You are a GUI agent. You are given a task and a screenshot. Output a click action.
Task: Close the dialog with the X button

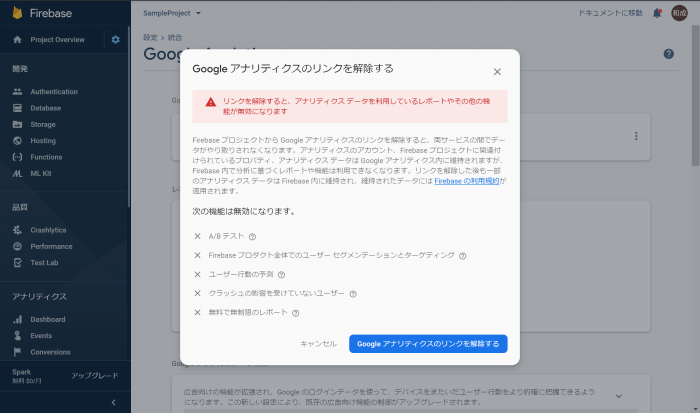pos(497,72)
